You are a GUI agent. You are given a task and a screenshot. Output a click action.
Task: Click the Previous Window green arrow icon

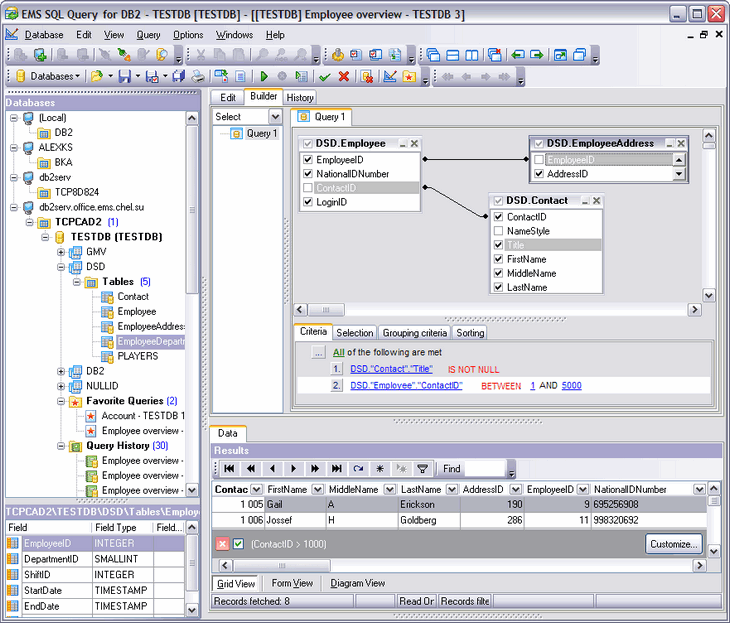(518, 55)
